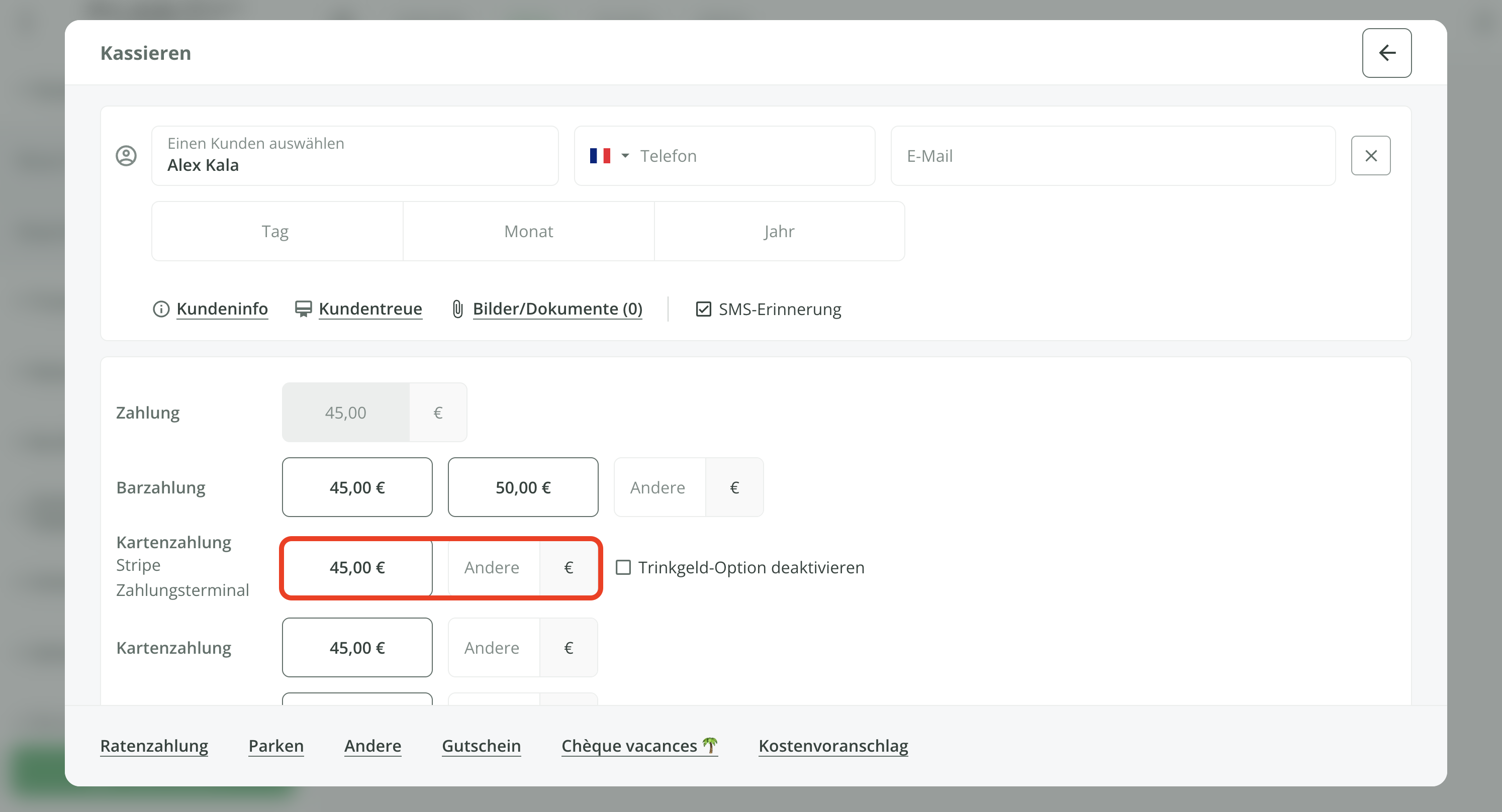Enable Trinkgeld-Option deaktivieren checkbox
This screenshot has width=1502, height=812.
click(623, 567)
